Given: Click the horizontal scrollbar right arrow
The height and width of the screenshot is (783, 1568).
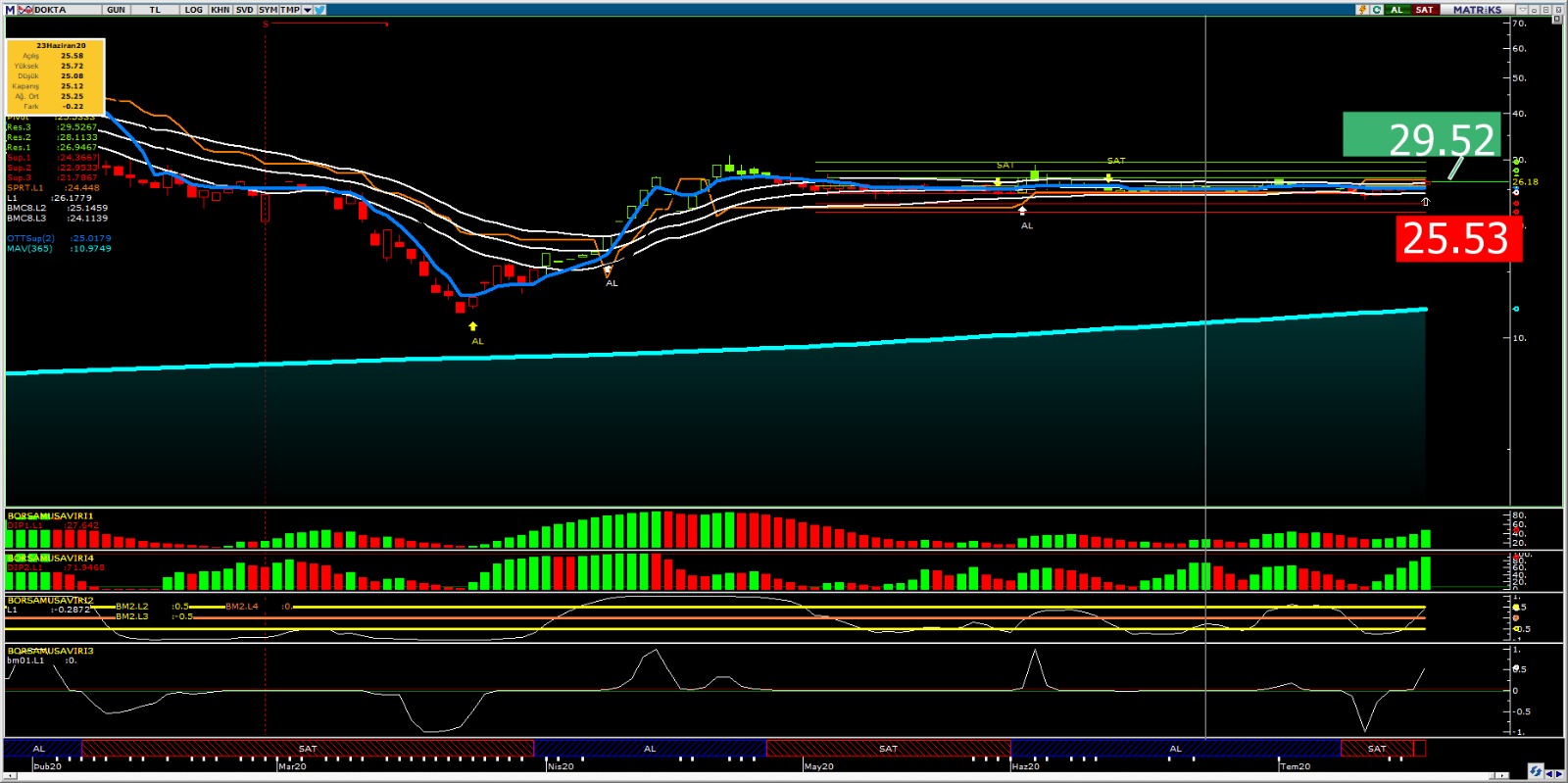Looking at the screenshot, I should [x=1559, y=774].
